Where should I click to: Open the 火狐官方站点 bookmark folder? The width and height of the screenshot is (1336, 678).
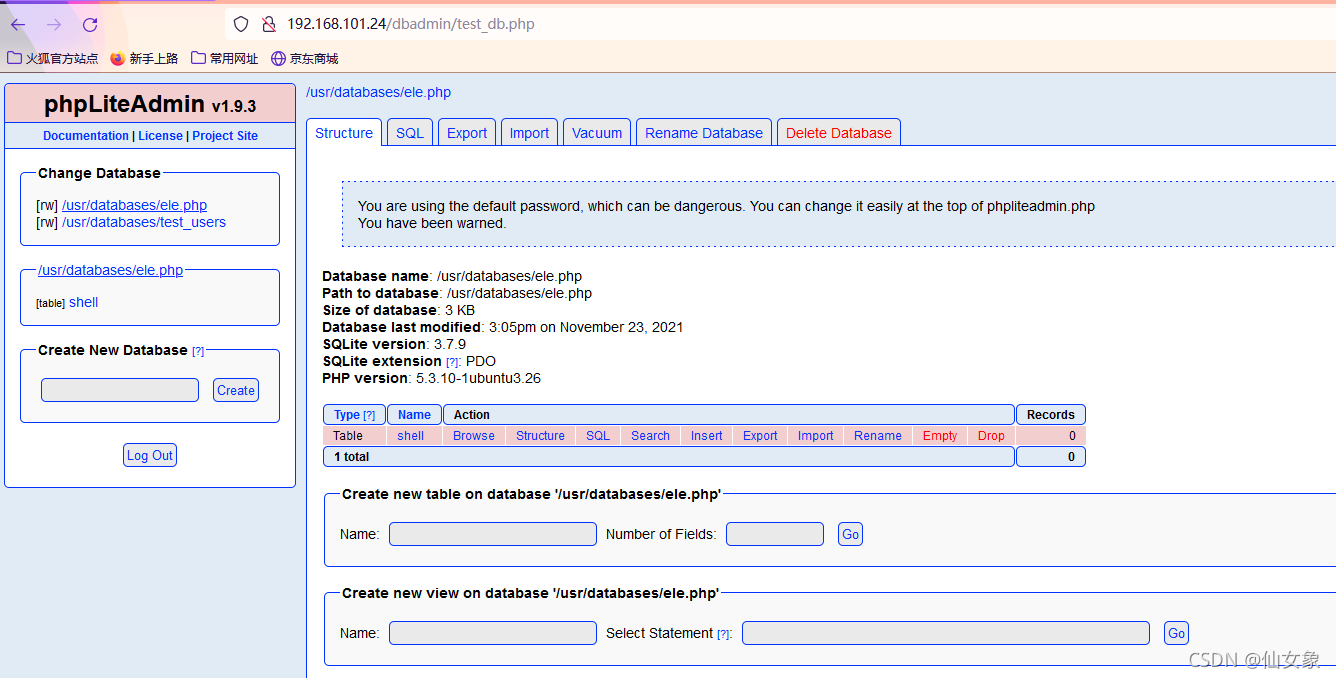(x=53, y=58)
